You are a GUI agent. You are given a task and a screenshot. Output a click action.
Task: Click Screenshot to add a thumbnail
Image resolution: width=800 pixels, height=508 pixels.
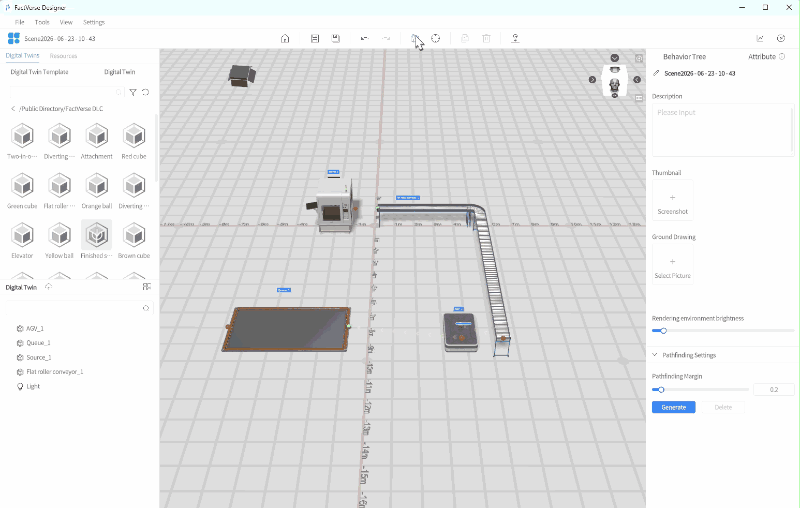point(672,202)
